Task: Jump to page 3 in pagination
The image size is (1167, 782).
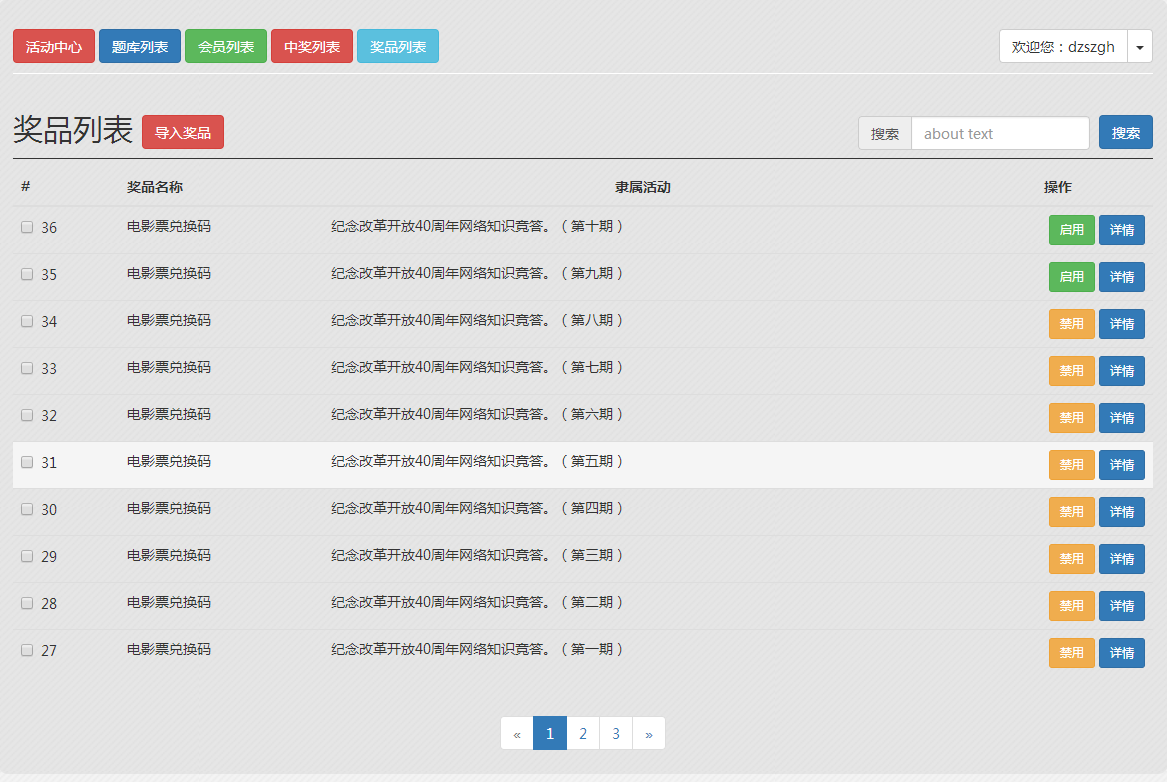Action: [x=616, y=734]
